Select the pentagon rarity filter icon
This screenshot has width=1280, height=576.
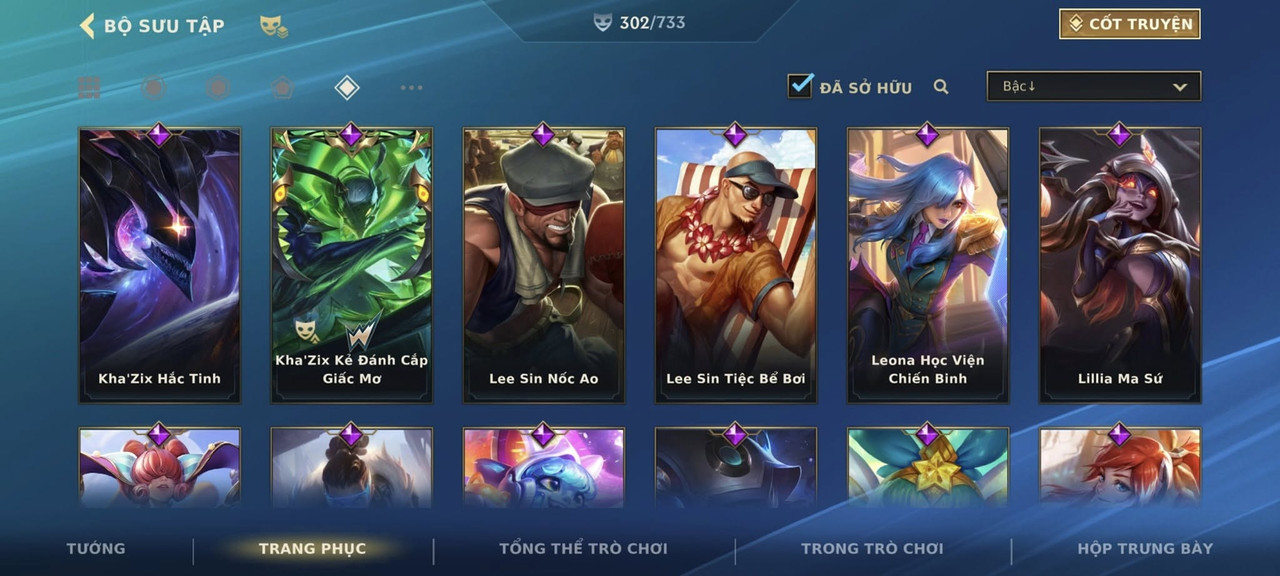pos(282,88)
